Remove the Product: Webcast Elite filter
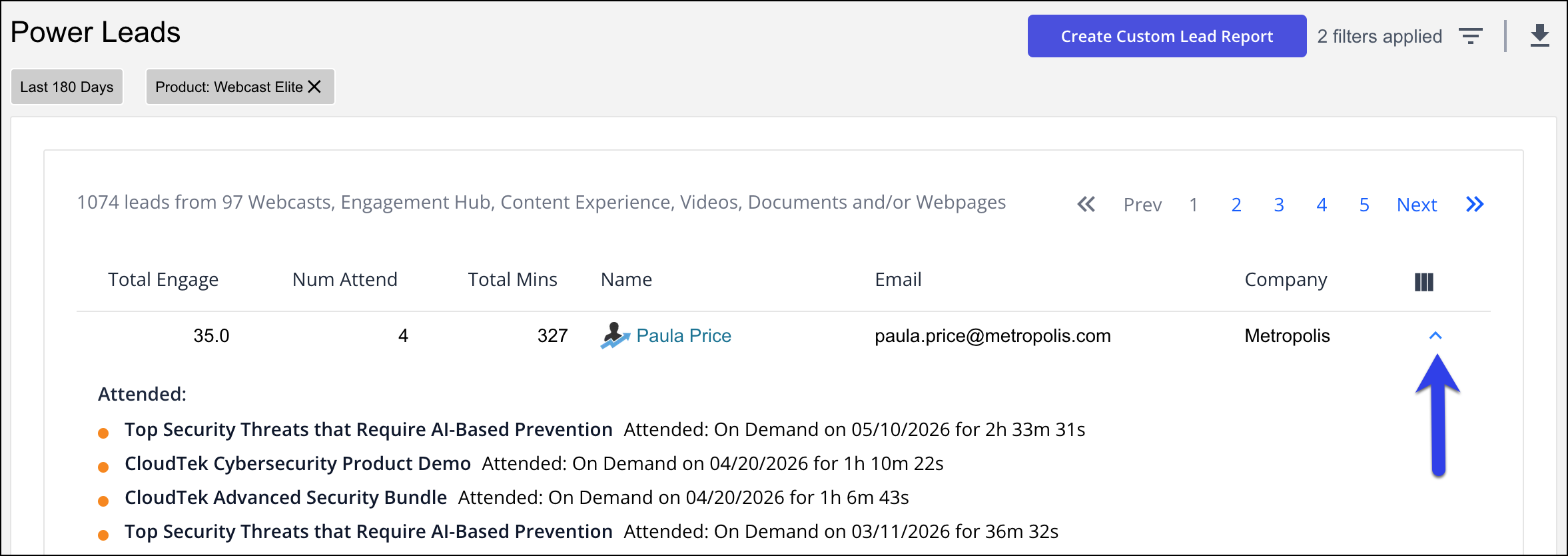 (x=314, y=87)
